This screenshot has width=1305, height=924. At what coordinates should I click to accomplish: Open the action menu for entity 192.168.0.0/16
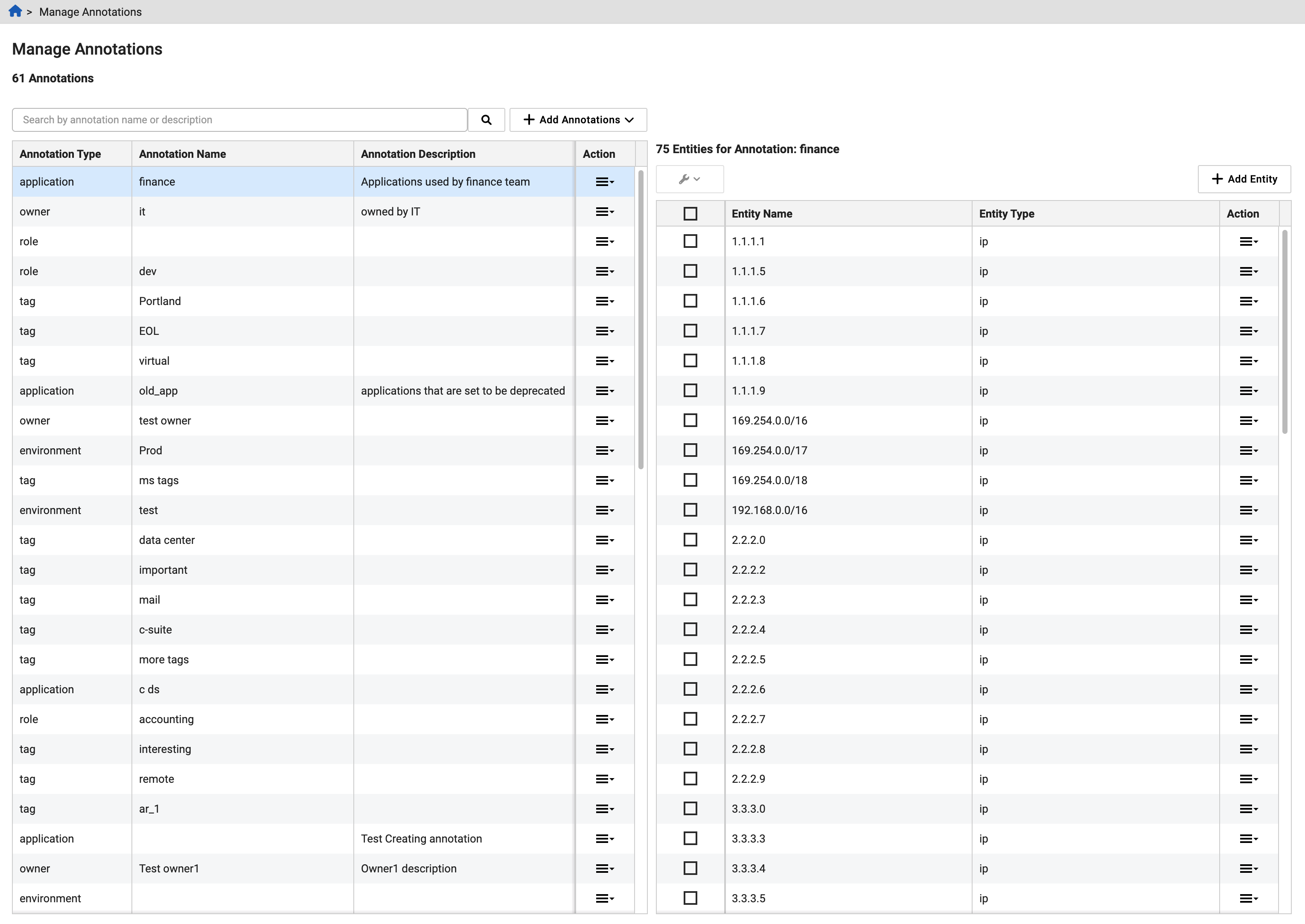click(x=1249, y=510)
